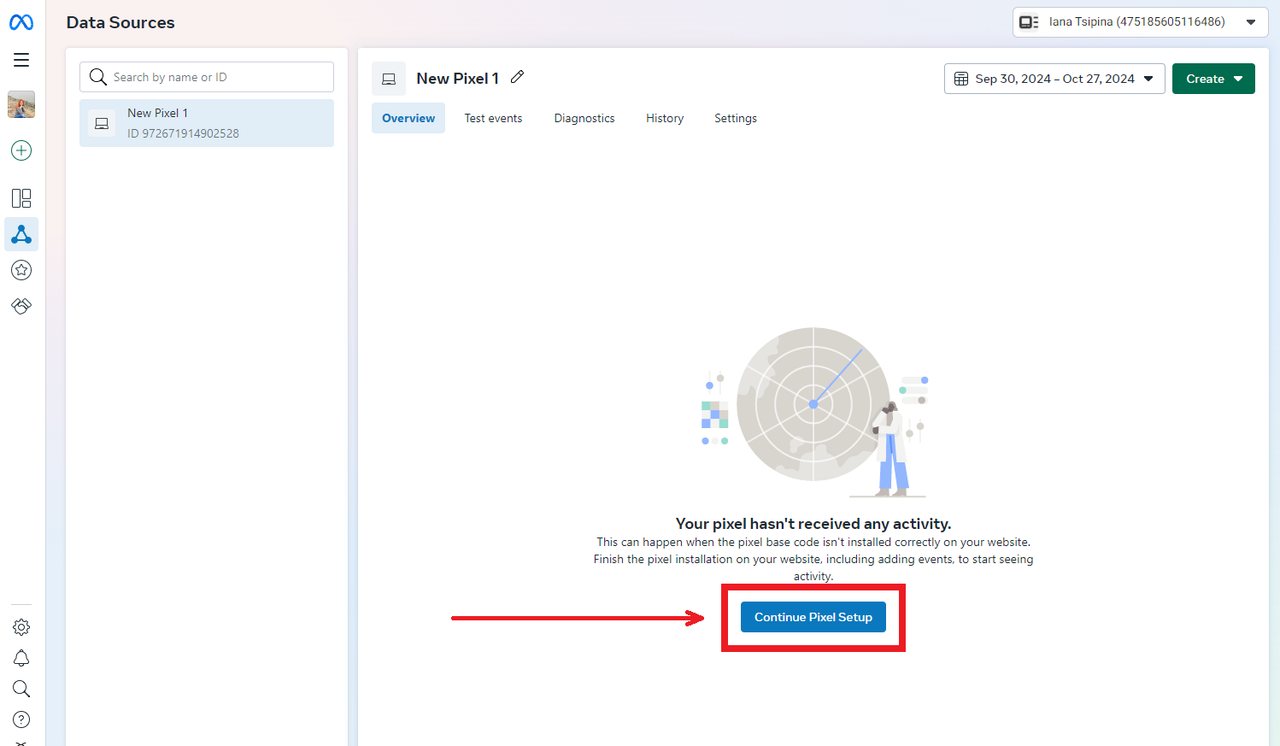The image size is (1280, 746).
Task: Click the pixel ID 972671914902528 text
Action: point(183,133)
